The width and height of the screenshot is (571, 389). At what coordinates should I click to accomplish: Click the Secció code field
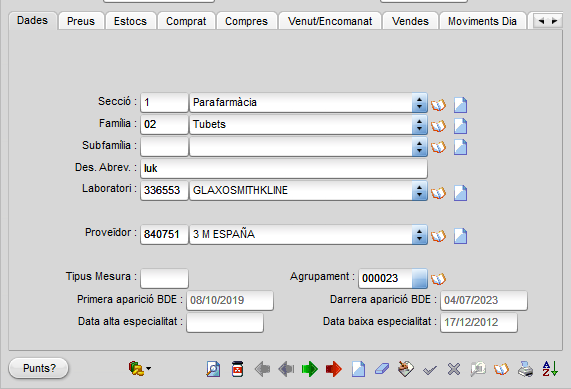[x=164, y=102]
